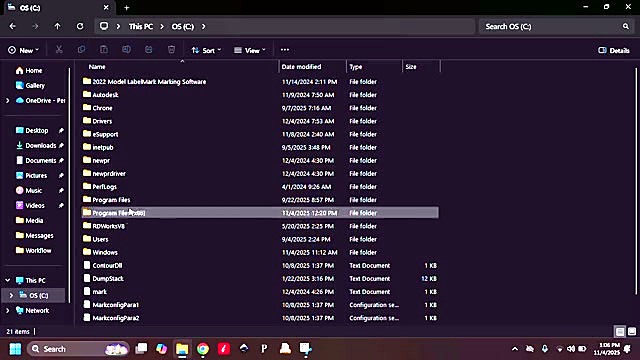Expand the OS (C:) tree node

[x=11, y=296]
